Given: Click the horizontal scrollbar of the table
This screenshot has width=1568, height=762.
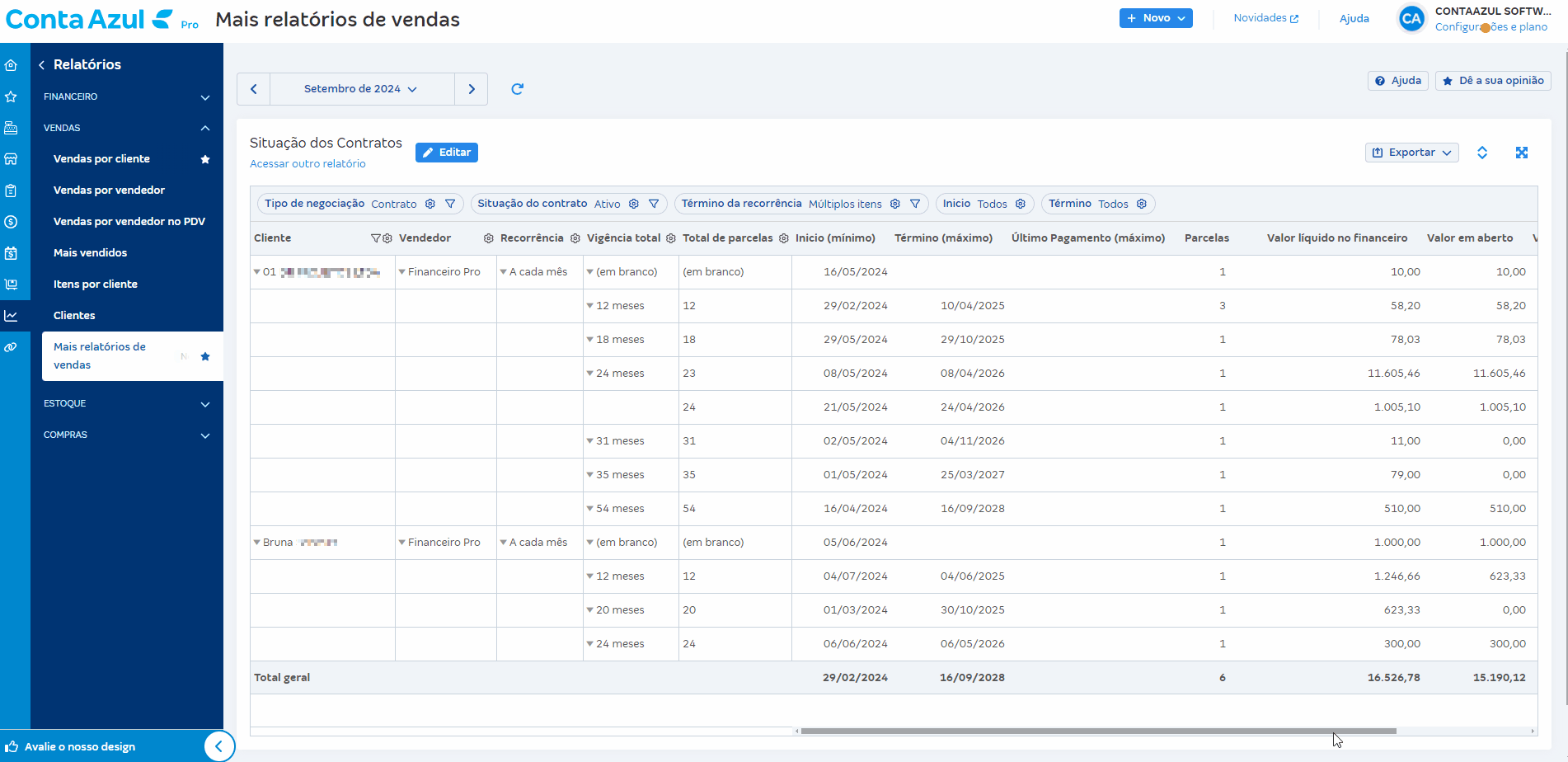Looking at the screenshot, I should pyautogui.click(x=1098, y=731).
